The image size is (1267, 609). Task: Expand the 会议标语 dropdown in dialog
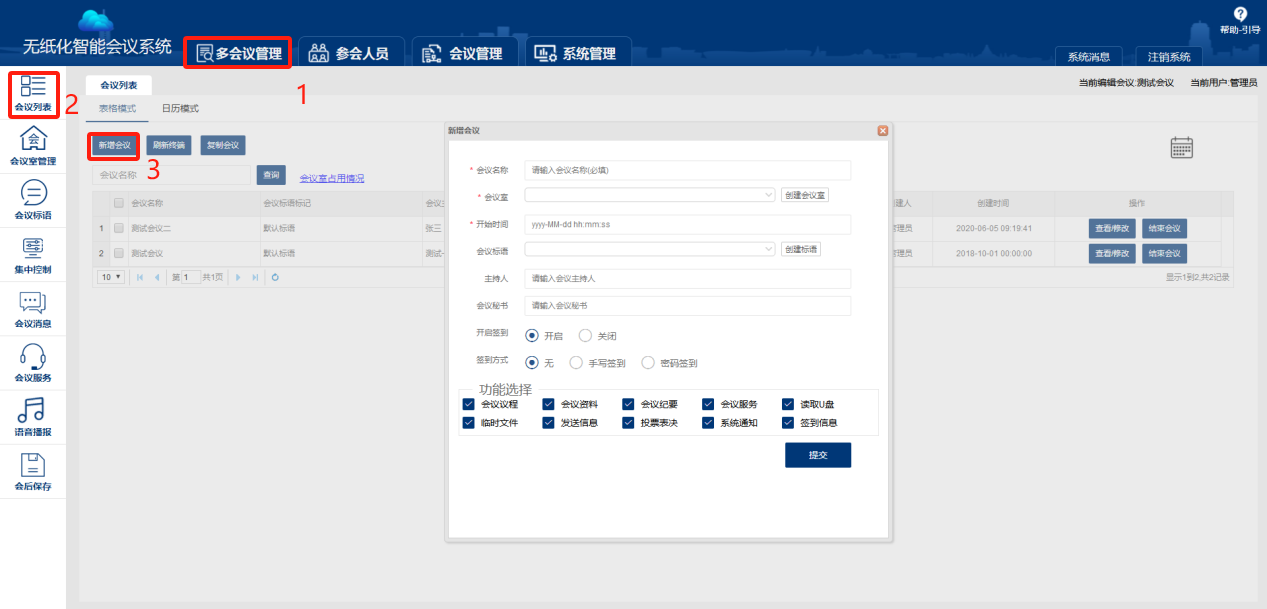pos(650,249)
